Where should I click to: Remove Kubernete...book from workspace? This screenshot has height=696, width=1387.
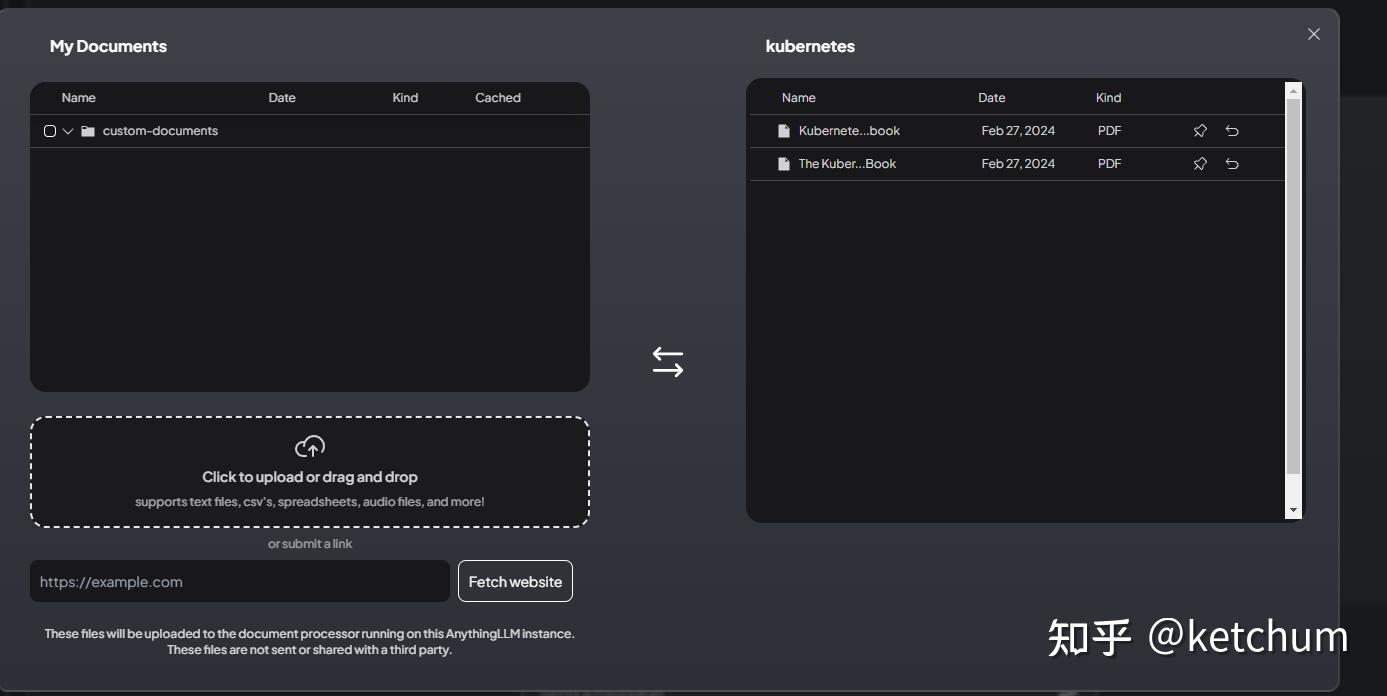point(1232,131)
